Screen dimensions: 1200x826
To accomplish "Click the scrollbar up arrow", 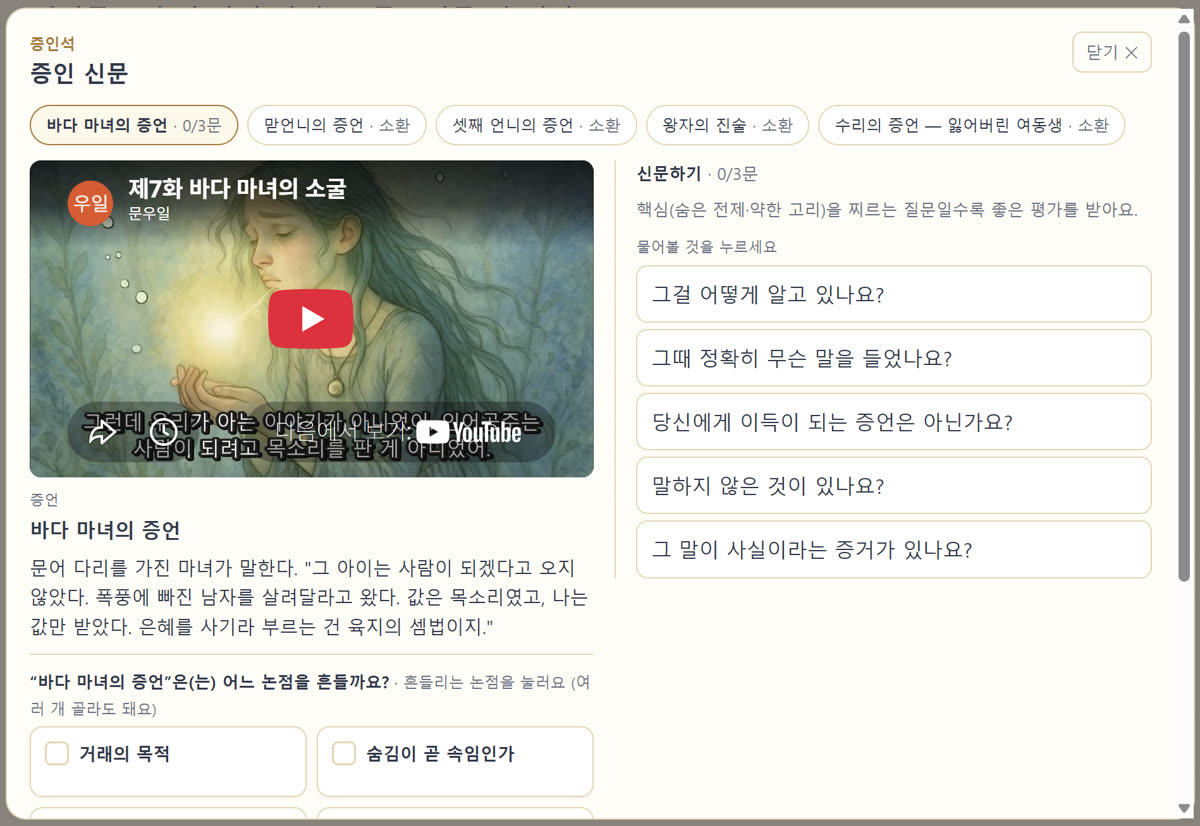I will (x=1185, y=18).
